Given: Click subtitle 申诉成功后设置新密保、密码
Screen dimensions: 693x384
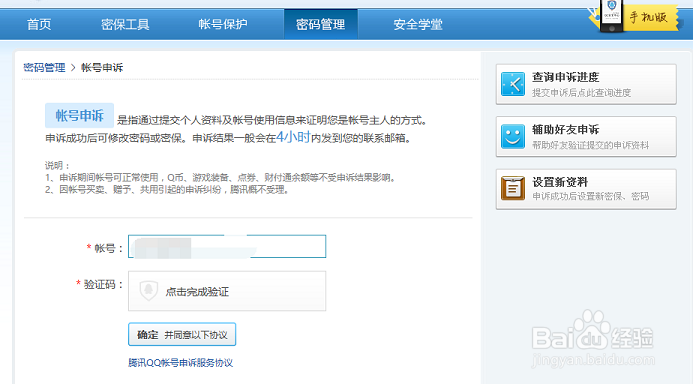Looking at the screenshot, I should 590,196.
